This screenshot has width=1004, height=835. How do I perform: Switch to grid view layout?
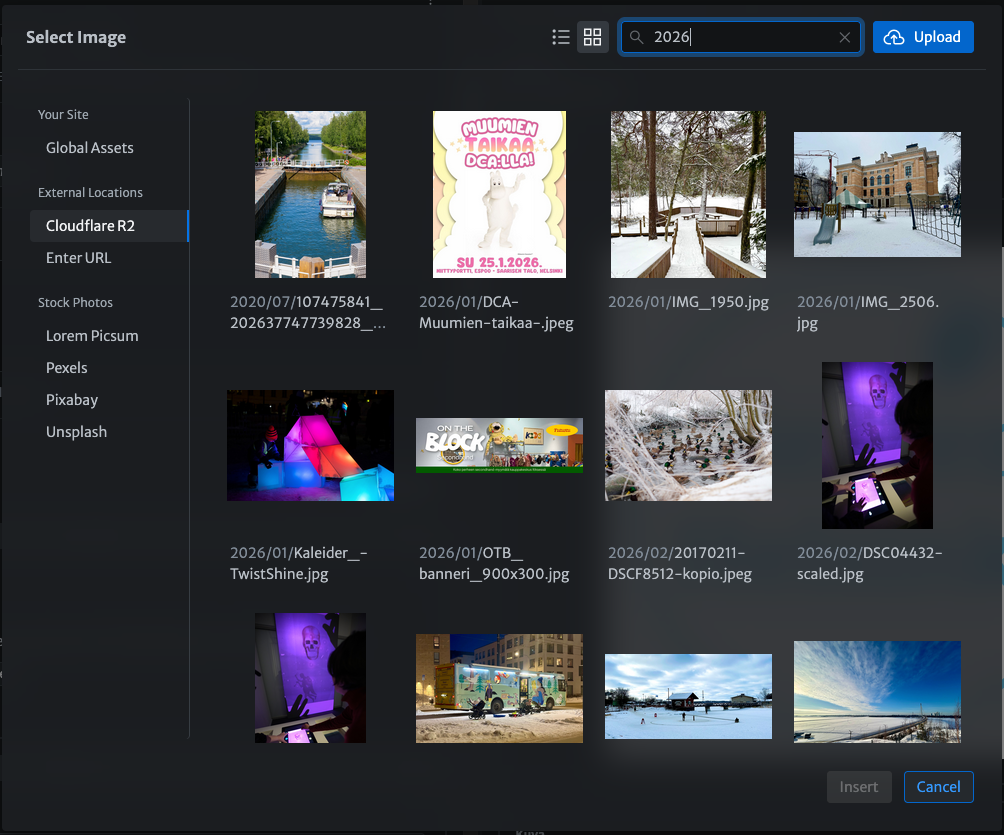click(x=593, y=38)
